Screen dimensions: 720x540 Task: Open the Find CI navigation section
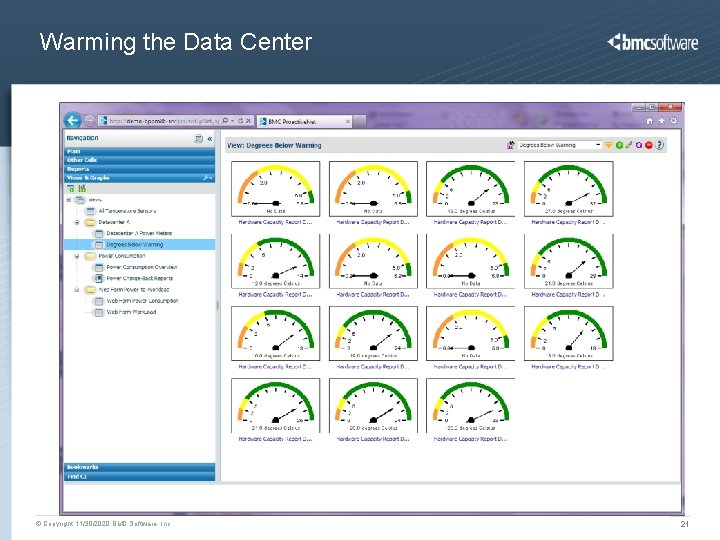click(x=139, y=477)
